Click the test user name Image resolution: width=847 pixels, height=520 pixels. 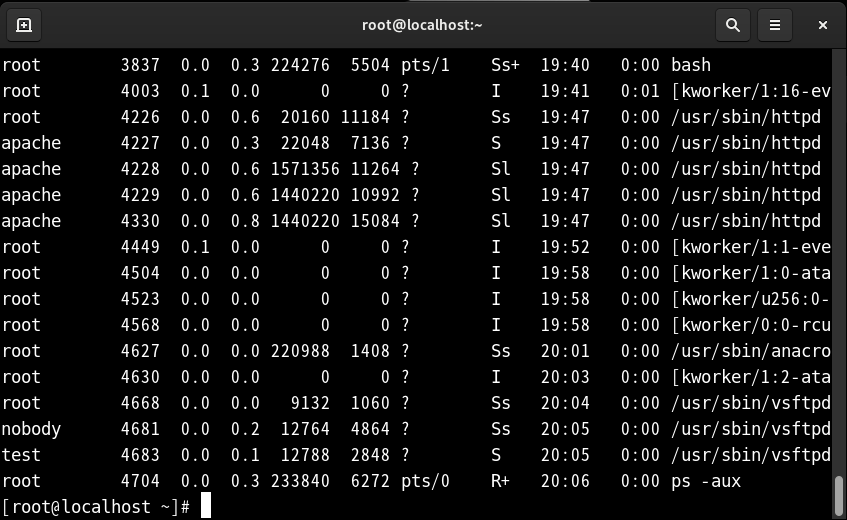(21, 455)
